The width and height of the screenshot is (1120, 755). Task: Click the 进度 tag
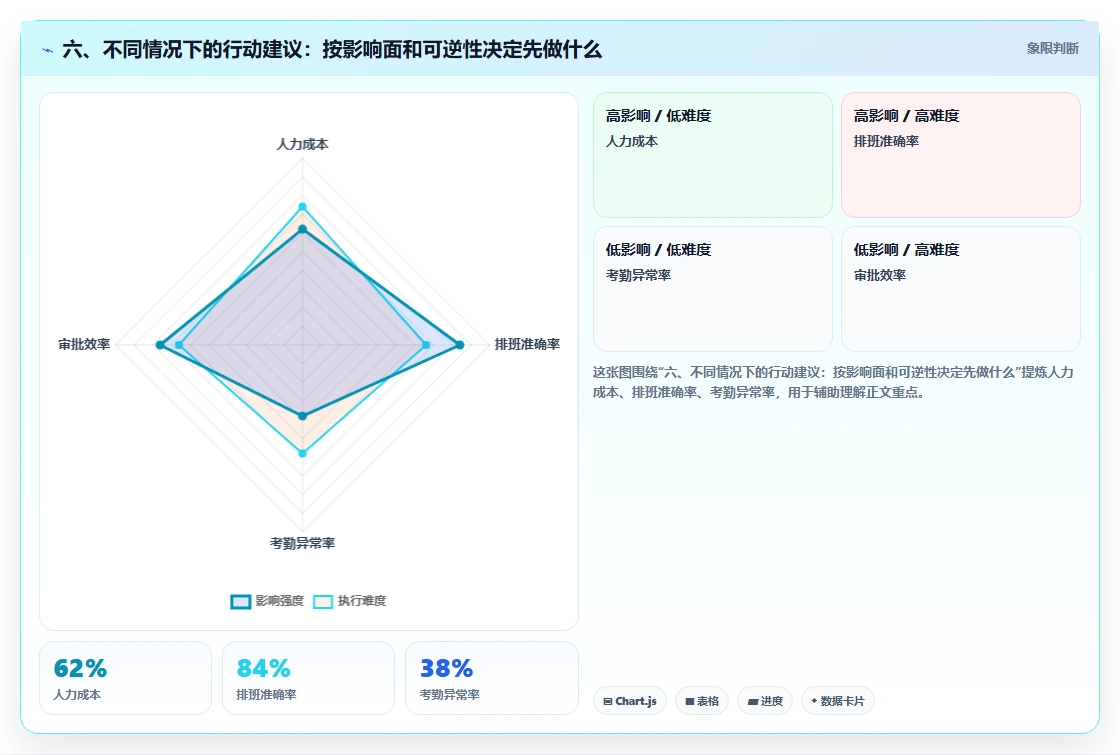click(x=764, y=701)
